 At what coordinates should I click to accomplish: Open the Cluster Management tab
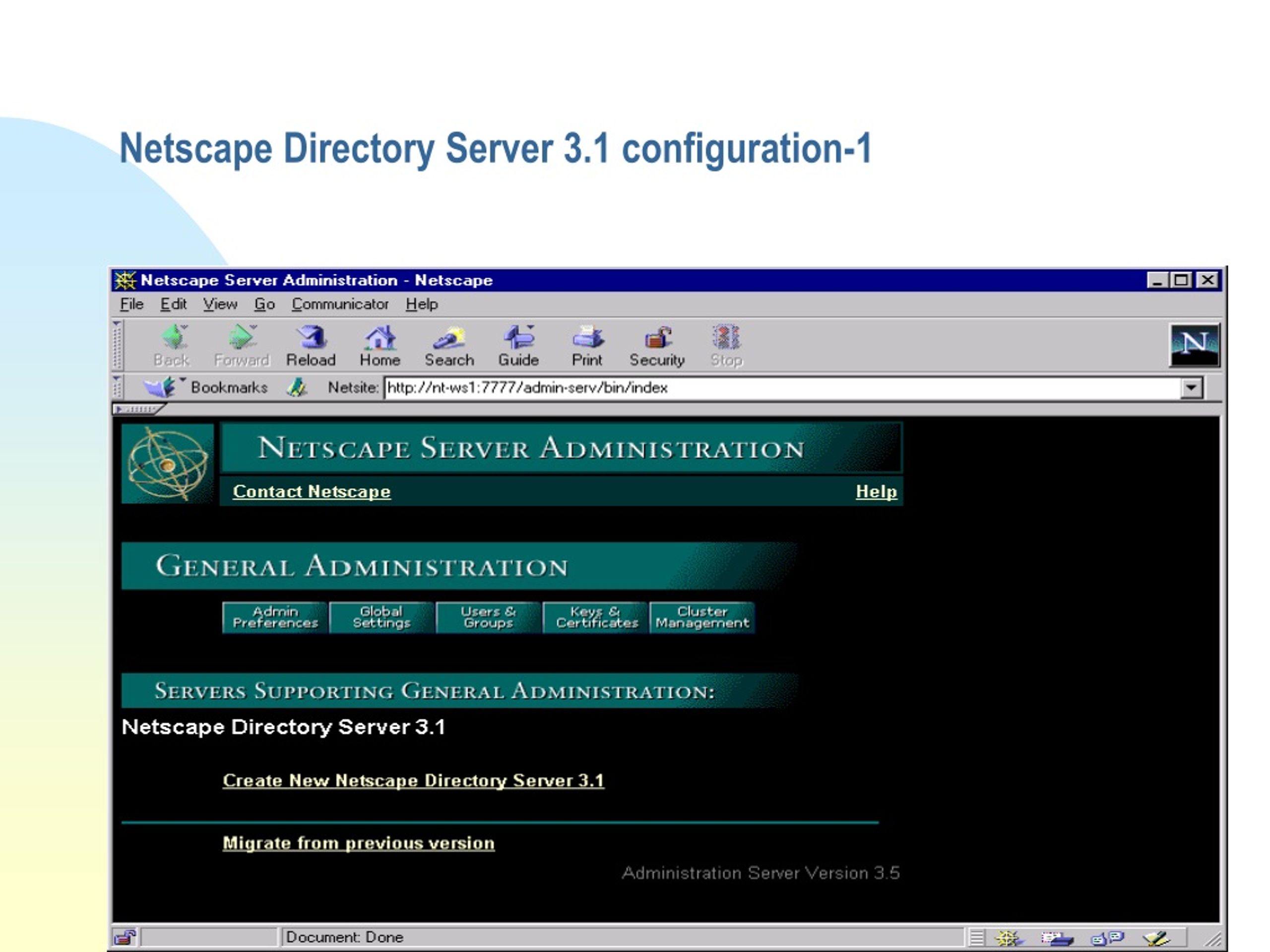[702, 617]
